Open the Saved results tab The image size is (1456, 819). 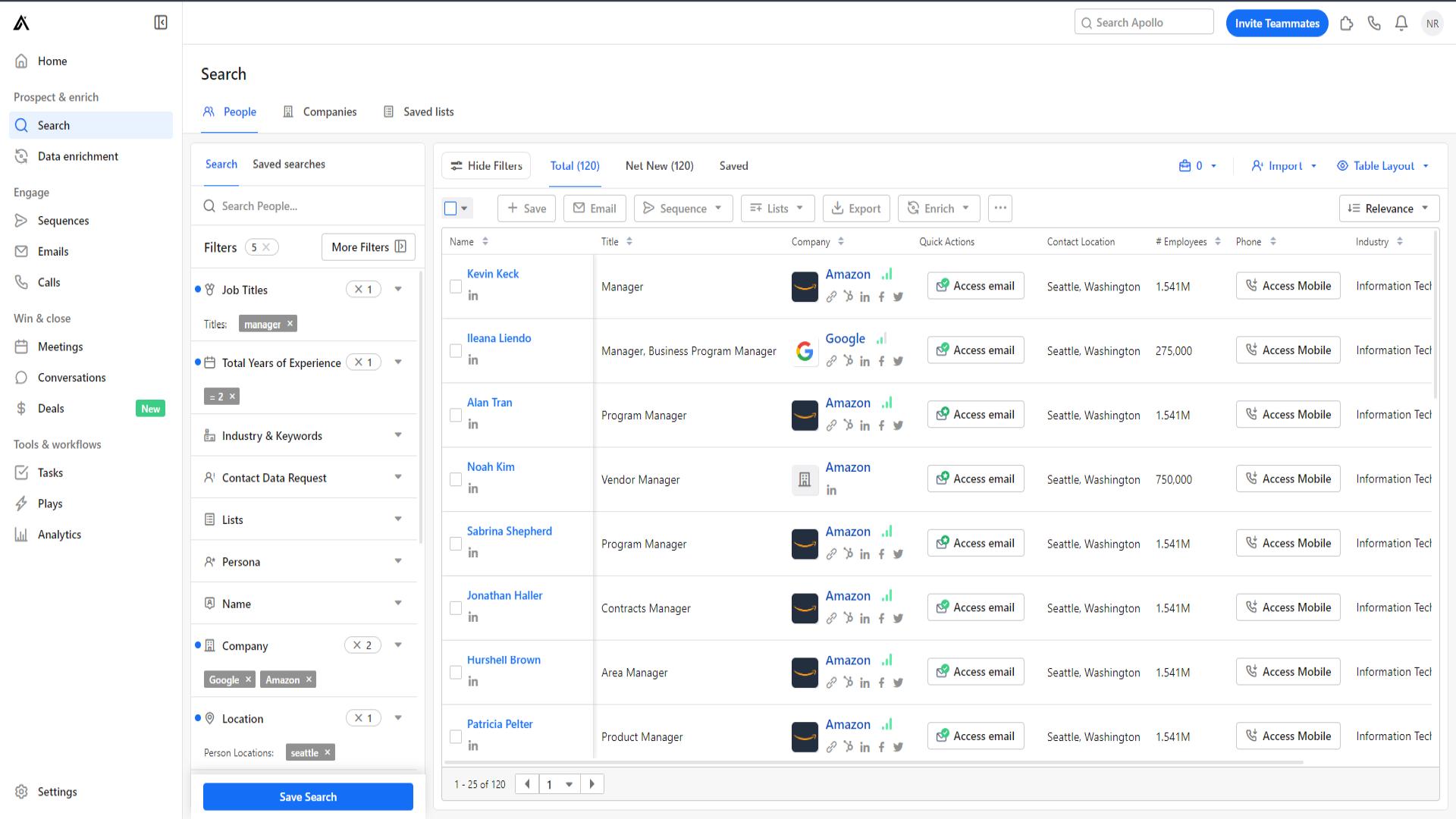click(x=733, y=166)
